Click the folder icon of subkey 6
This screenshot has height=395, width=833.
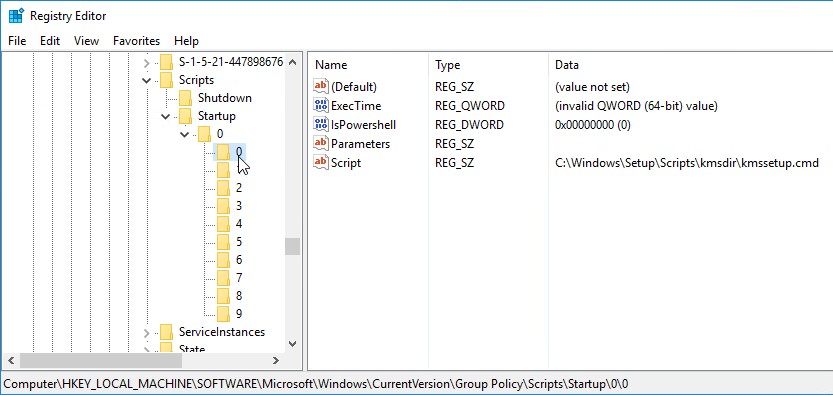coord(223,260)
